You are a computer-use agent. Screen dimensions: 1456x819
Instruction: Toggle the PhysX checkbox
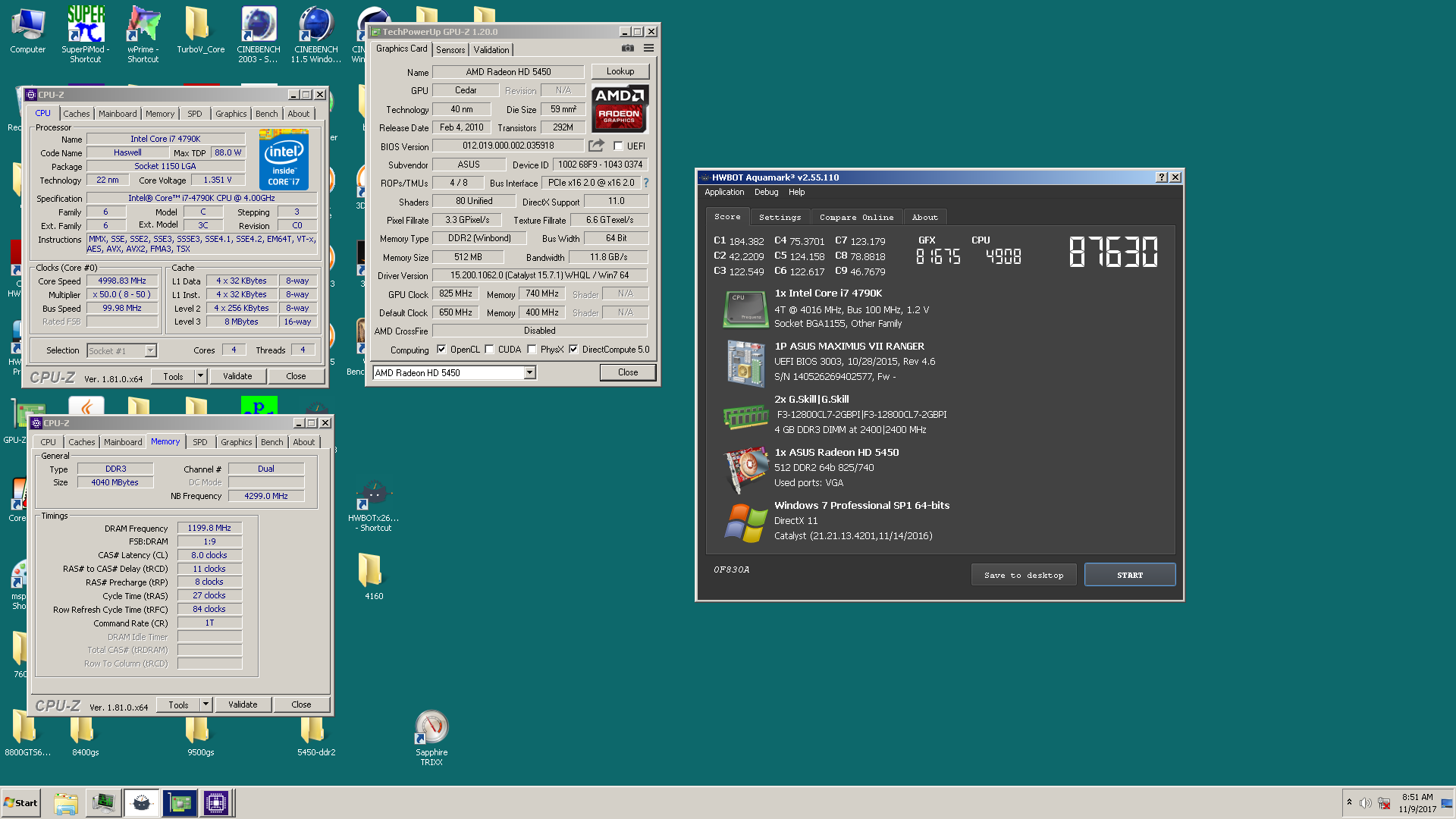[x=532, y=350]
